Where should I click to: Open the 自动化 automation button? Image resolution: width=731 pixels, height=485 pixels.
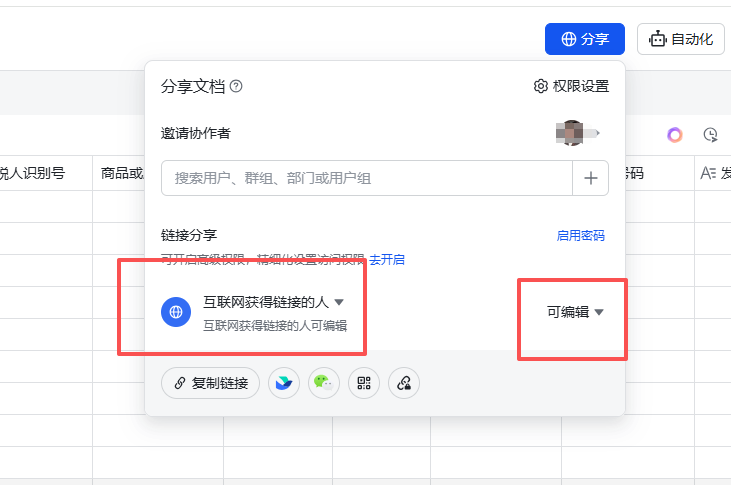tap(681, 39)
